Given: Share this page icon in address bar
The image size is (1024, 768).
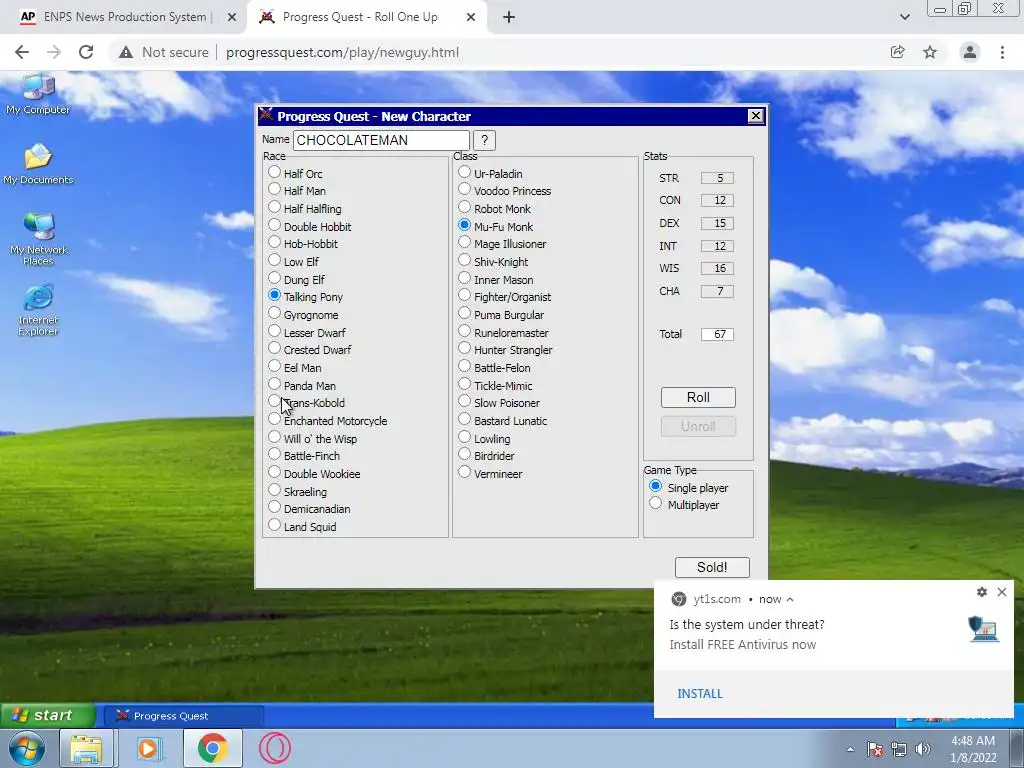Looking at the screenshot, I should click(898, 52).
